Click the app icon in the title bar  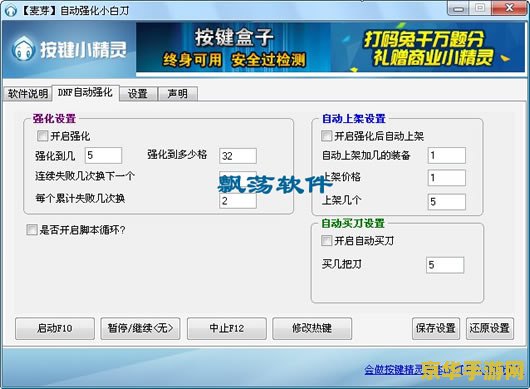11,10
